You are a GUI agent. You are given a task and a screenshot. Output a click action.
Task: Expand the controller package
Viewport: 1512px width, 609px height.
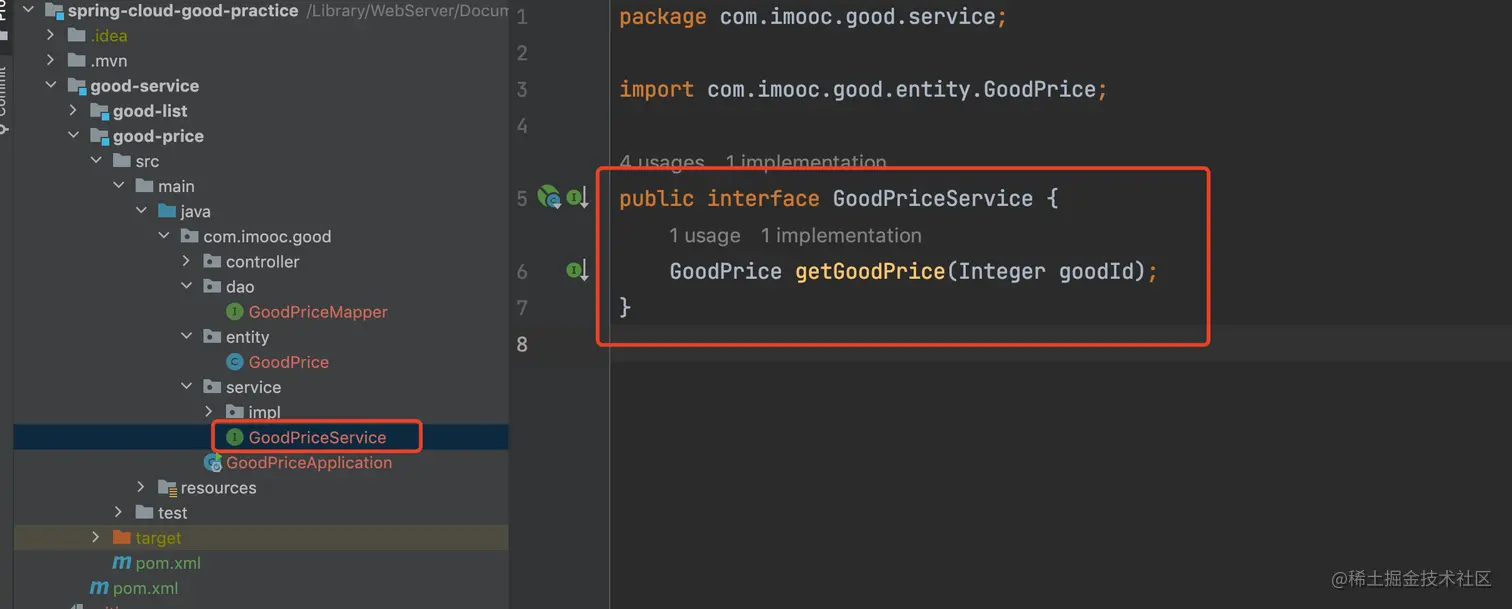pos(186,261)
